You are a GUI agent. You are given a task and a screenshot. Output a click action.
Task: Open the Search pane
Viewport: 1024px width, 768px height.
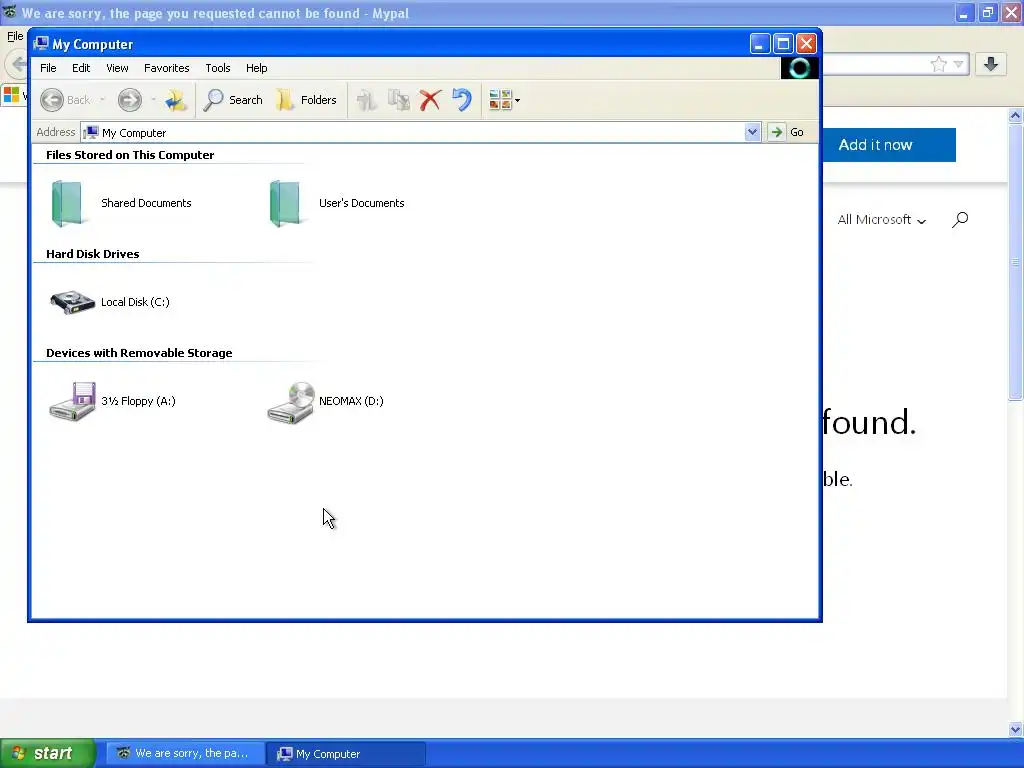click(233, 100)
